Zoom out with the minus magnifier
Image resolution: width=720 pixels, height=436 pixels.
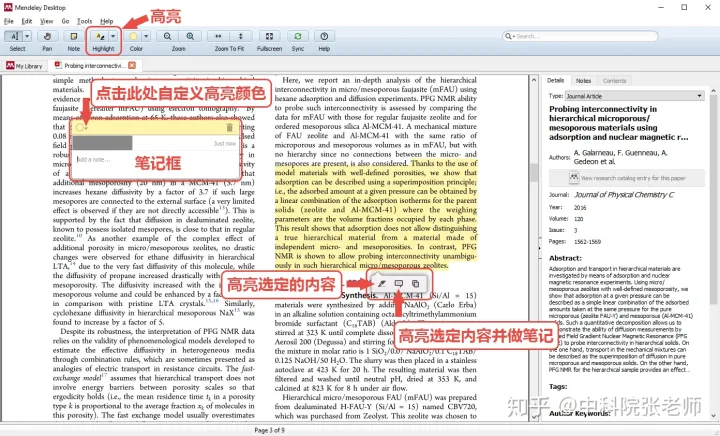tap(168, 36)
